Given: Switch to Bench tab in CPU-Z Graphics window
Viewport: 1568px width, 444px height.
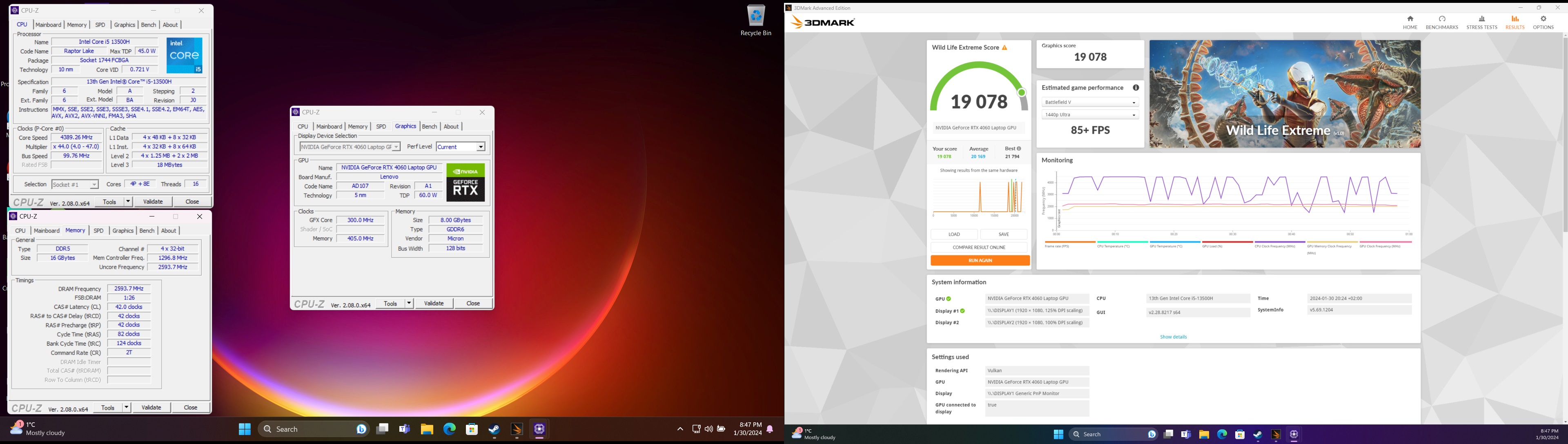Looking at the screenshot, I should [x=429, y=127].
